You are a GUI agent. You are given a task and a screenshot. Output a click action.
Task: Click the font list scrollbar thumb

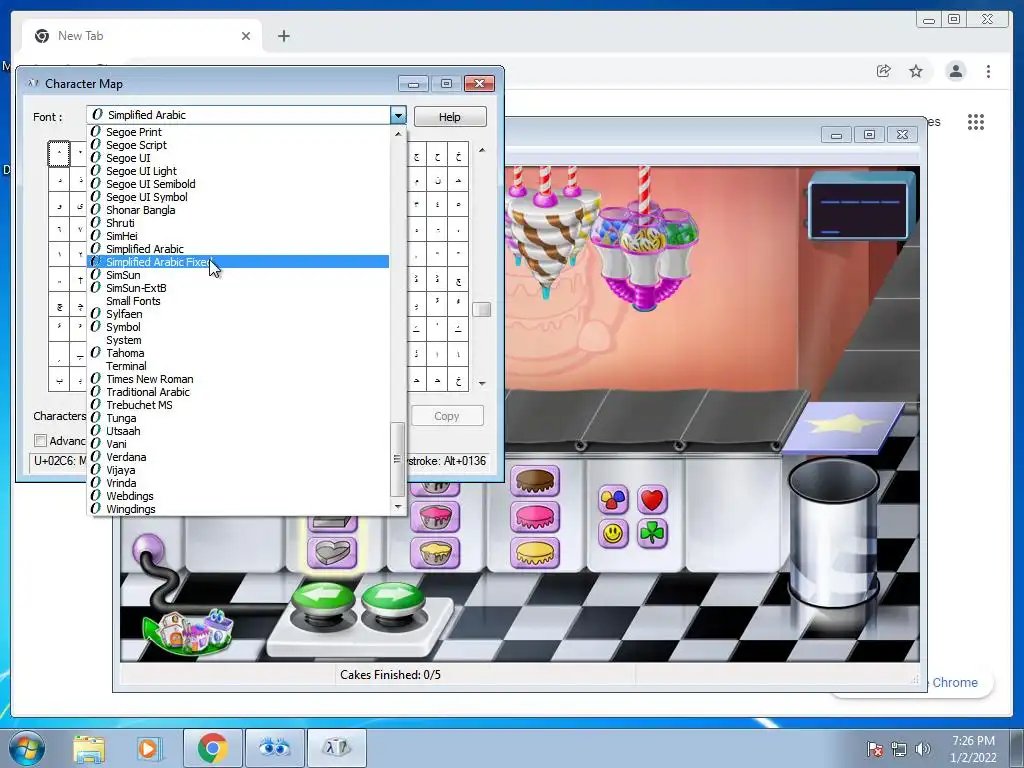click(397, 459)
